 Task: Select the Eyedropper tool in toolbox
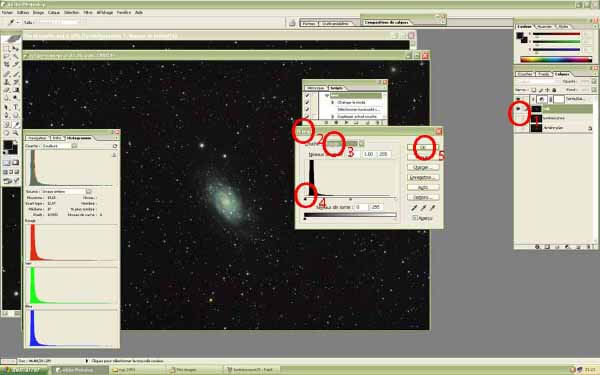pos(16,124)
